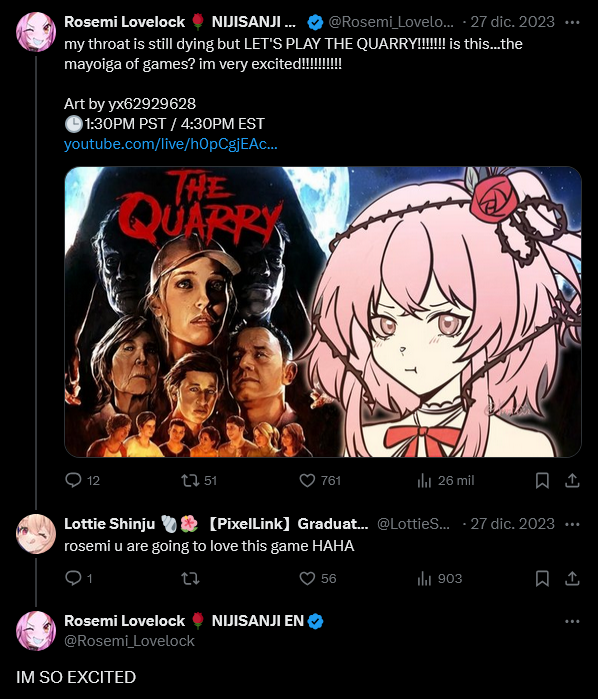598x699 pixels.
Task: Open the @Rosemi_Lovelock handle in bottom tweet
Action: pyautogui.click(x=129, y=641)
